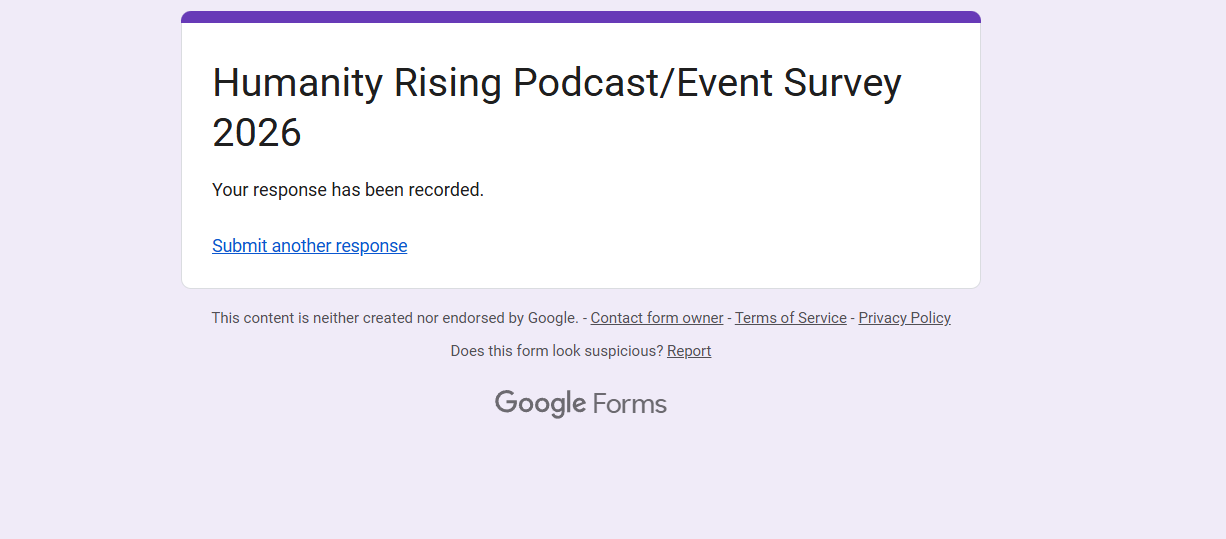Viewport: 1226px width, 539px height.
Task: Click empty white area of confirmation card
Action: coord(750,220)
